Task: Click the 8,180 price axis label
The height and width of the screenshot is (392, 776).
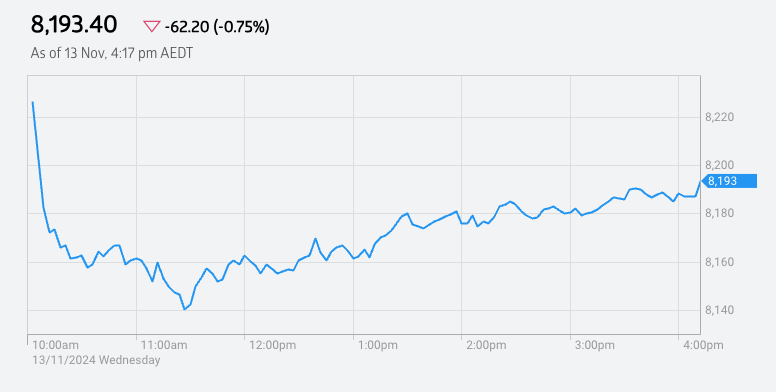Action: tap(719, 214)
